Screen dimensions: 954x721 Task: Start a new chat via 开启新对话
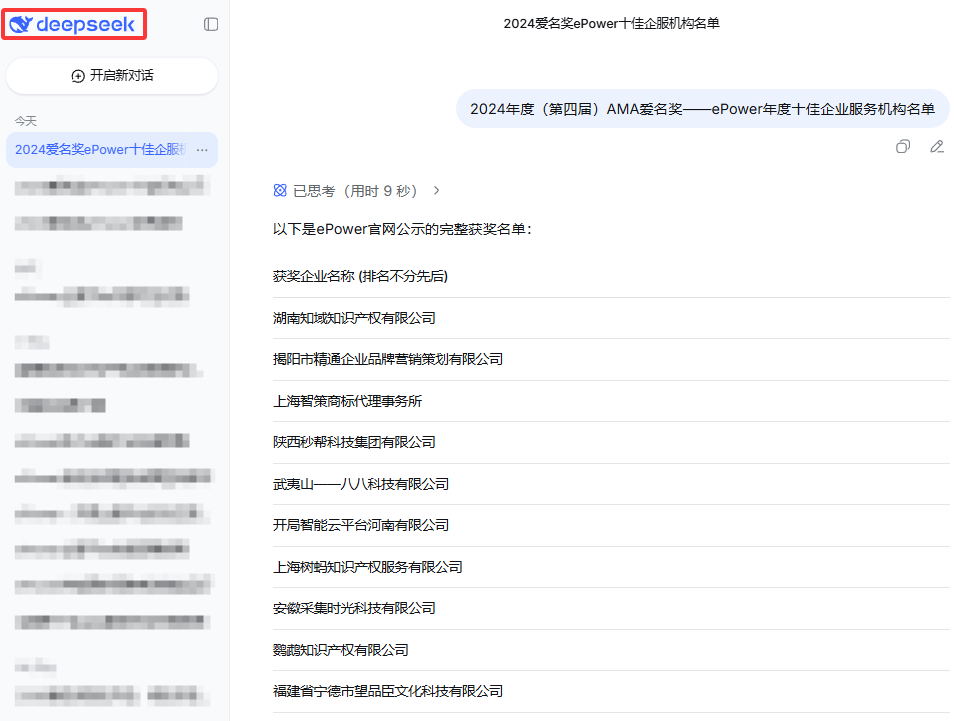[112, 76]
